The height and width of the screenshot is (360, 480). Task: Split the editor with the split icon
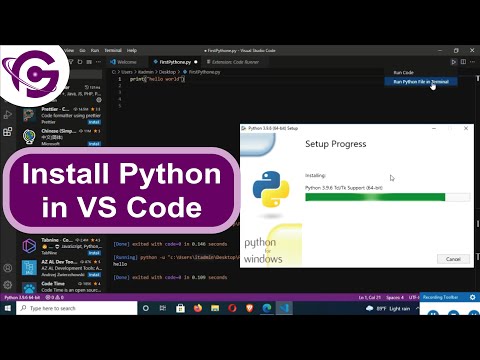(x=463, y=62)
